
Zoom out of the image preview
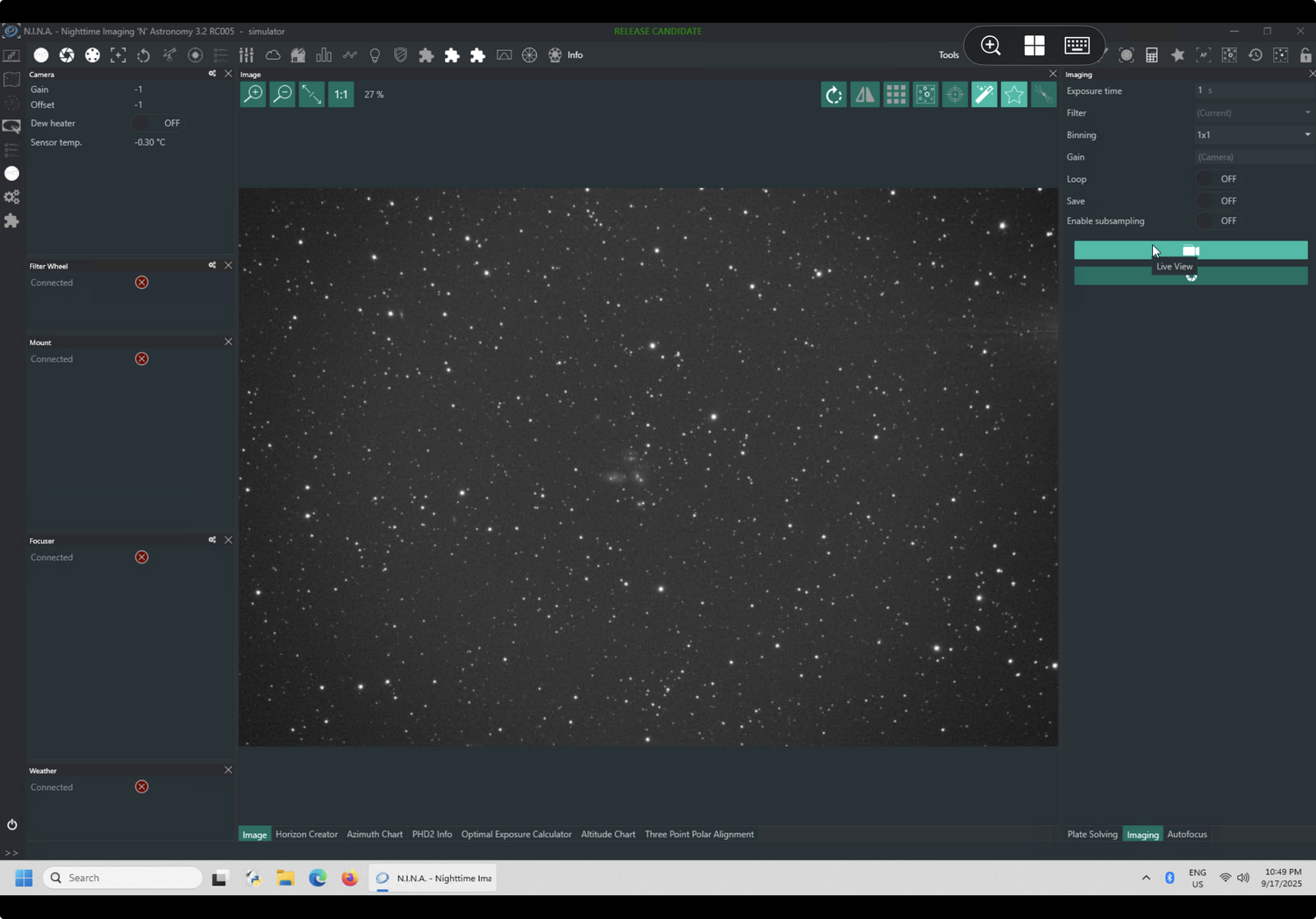(x=283, y=94)
